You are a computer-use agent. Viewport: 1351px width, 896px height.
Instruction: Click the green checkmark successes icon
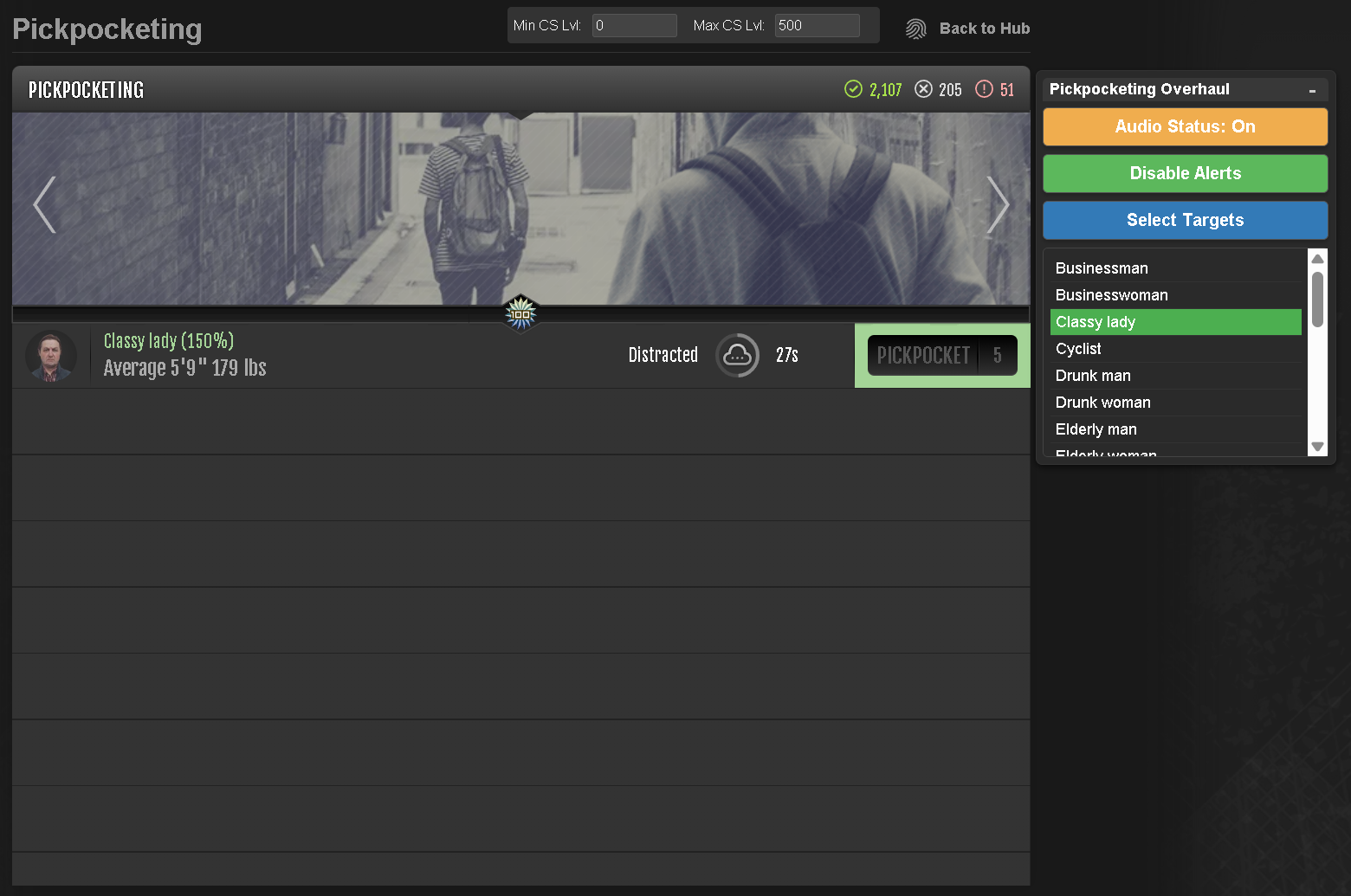pyautogui.click(x=853, y=89)
